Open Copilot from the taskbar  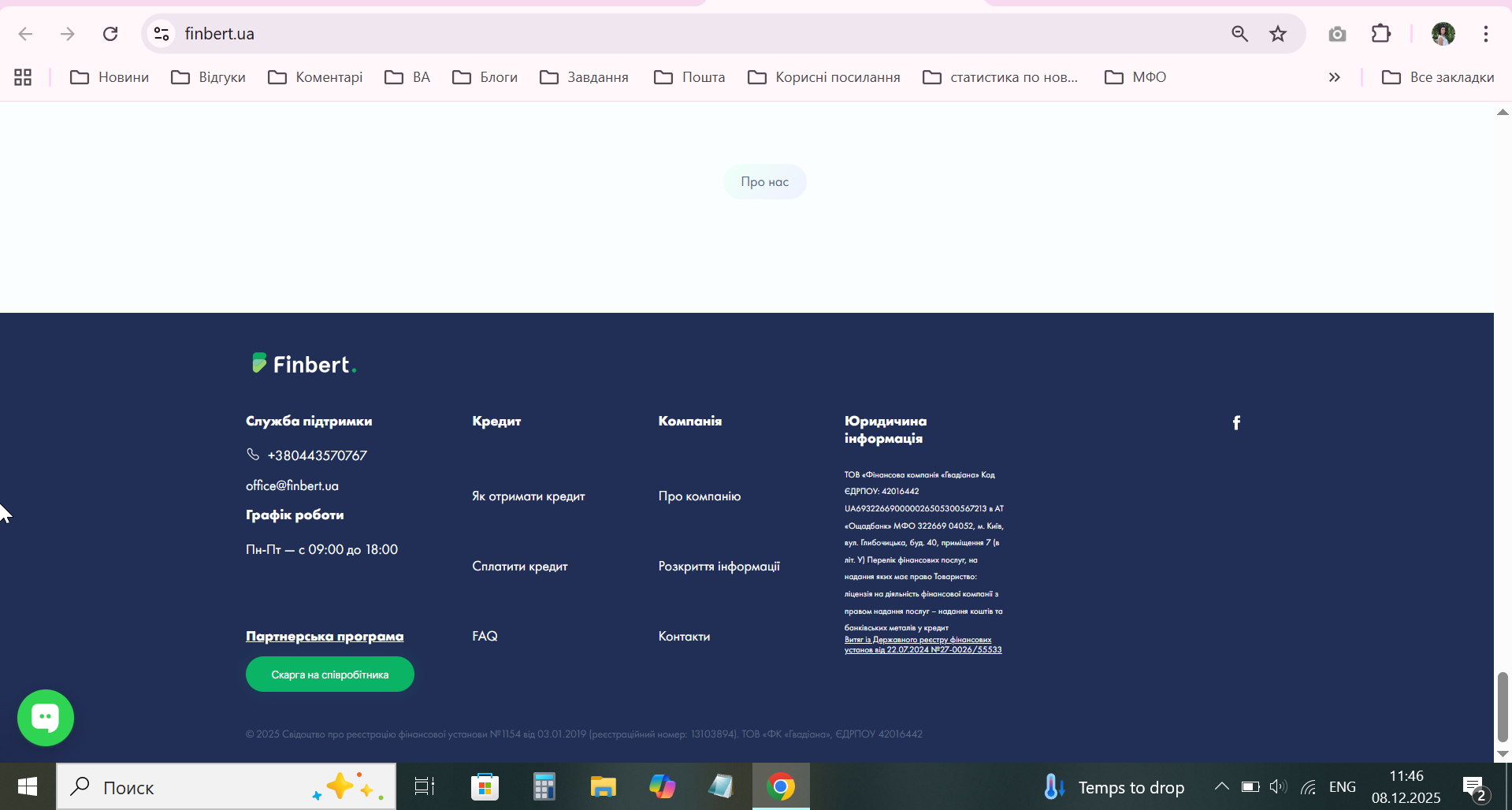pyautogui.click(x=662, y=786)
